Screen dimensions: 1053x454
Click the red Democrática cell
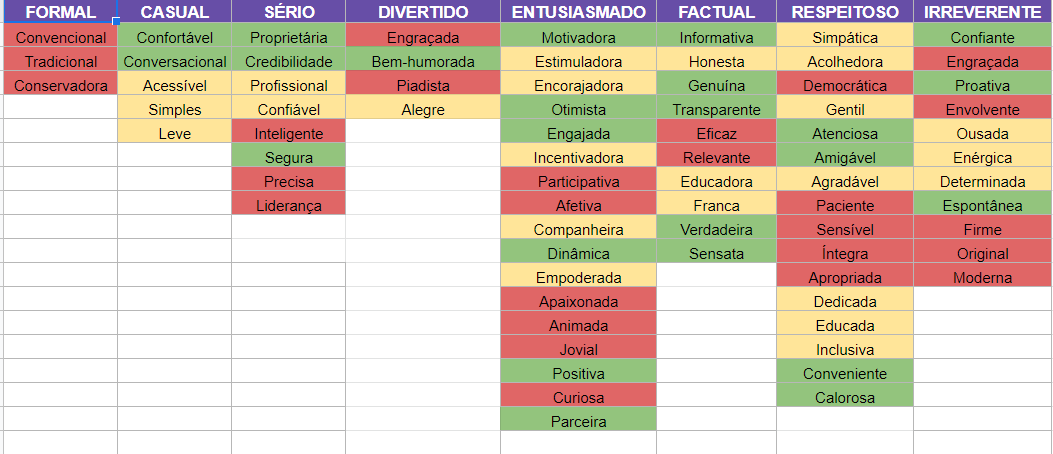tap(844, 86)
